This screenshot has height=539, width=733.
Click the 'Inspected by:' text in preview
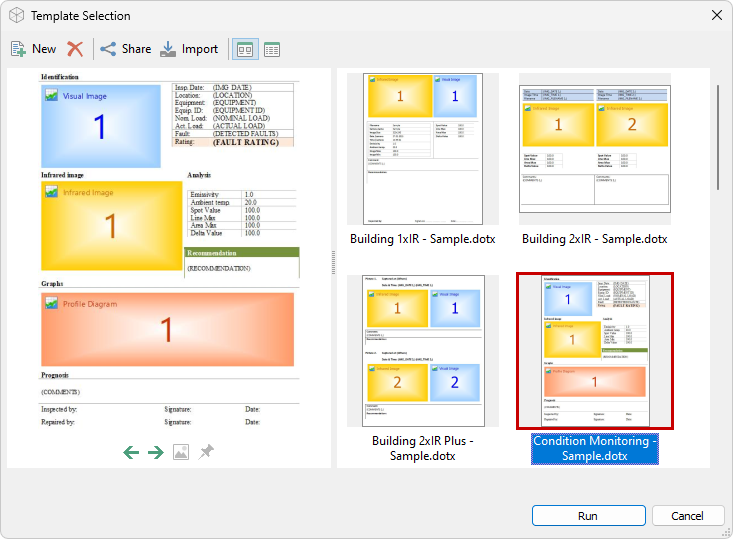click(x=59, y=410)
